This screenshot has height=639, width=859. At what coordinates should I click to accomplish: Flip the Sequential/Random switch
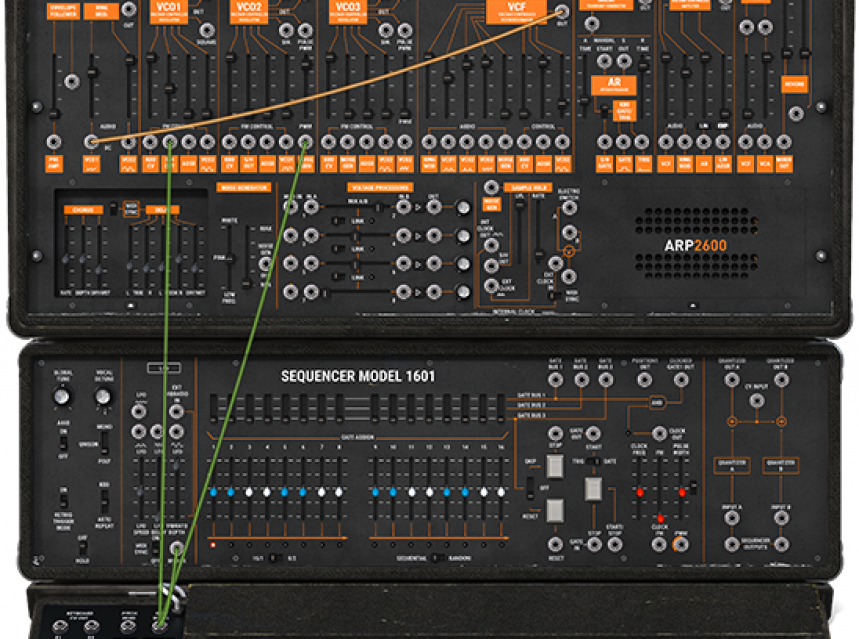tap(437, 558)
